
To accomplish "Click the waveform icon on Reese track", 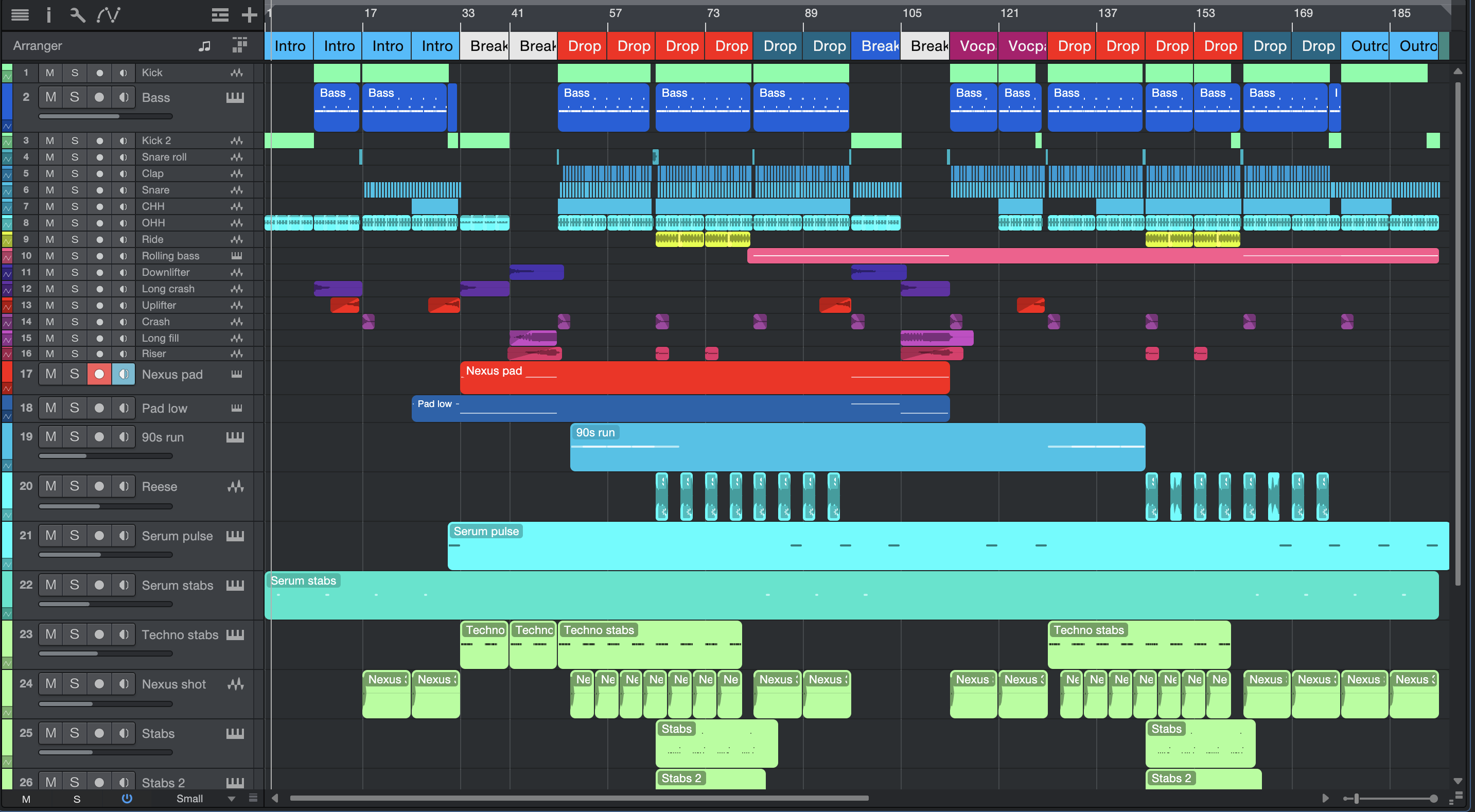I will pyautogui.click(x=235, y=487).
